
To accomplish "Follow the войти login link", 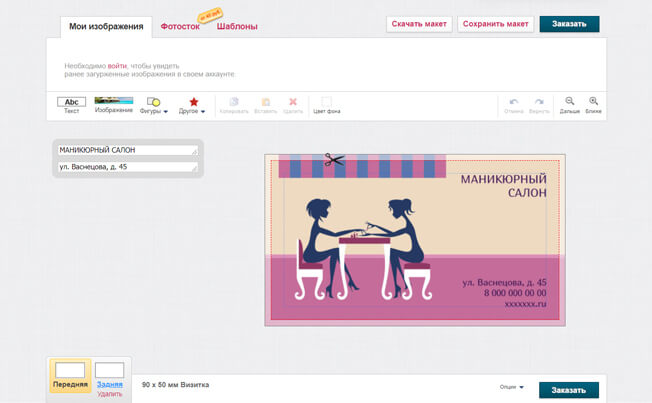I will click(x=117, y=66).
